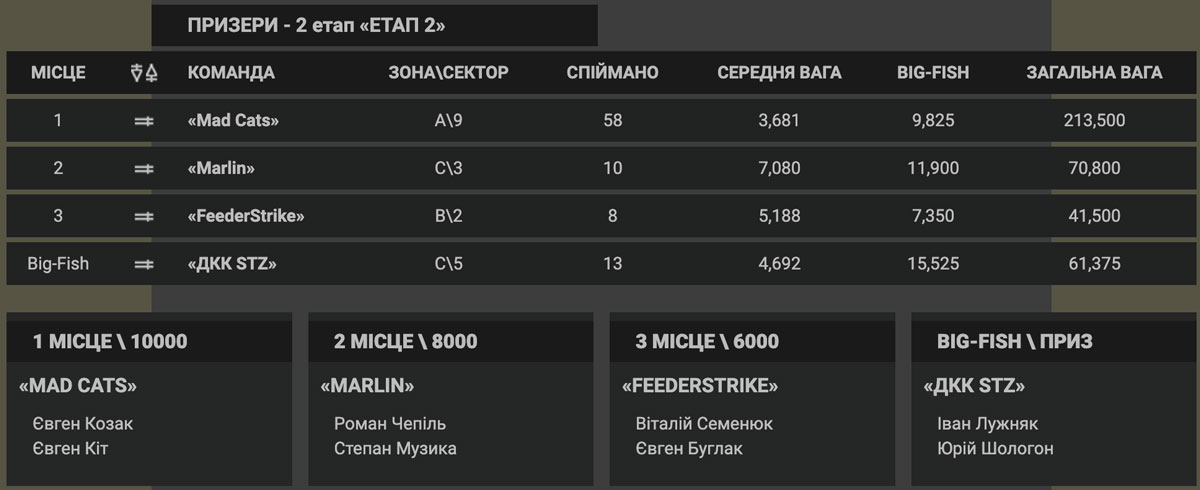Sort by the СПІЙМАНО column header
This screenshot has width=1200, height=490.
612,73
